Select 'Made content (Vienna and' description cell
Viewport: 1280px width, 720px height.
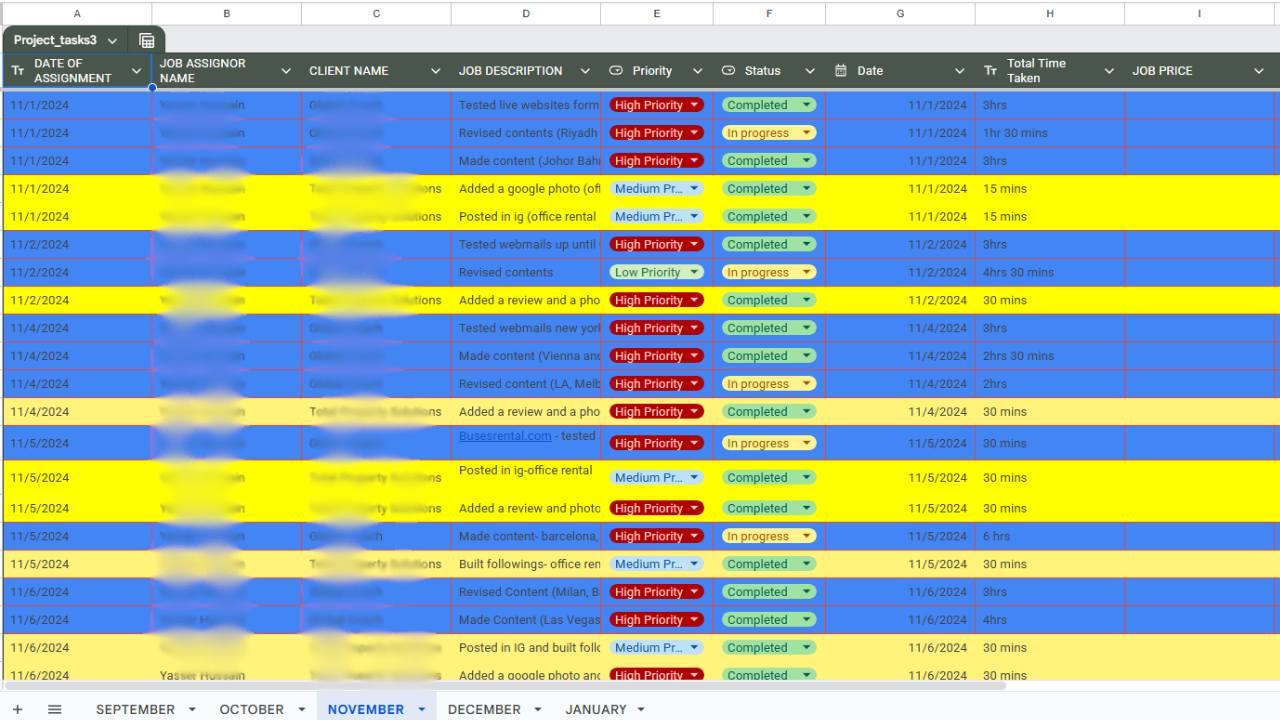tap(526, 356)
